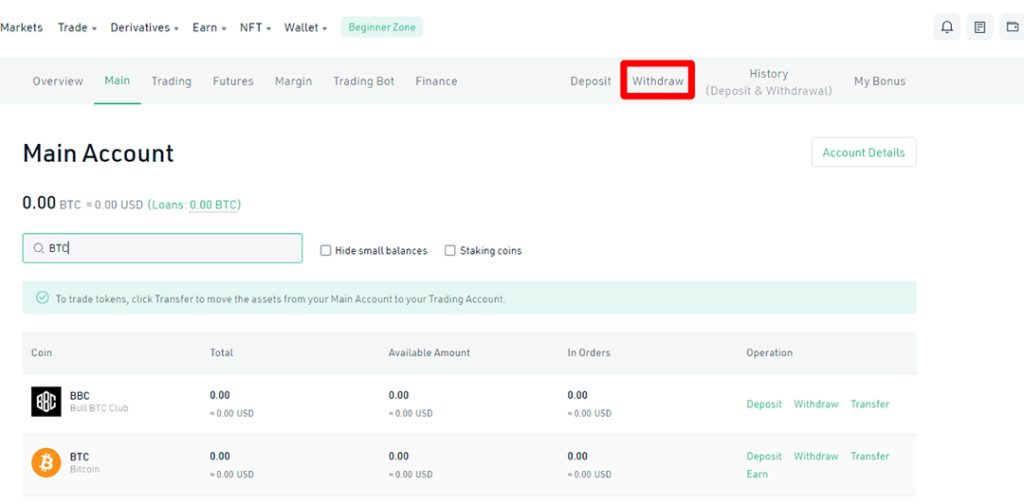
Task: Switch to the Trading tab
Action: [171, 81]
